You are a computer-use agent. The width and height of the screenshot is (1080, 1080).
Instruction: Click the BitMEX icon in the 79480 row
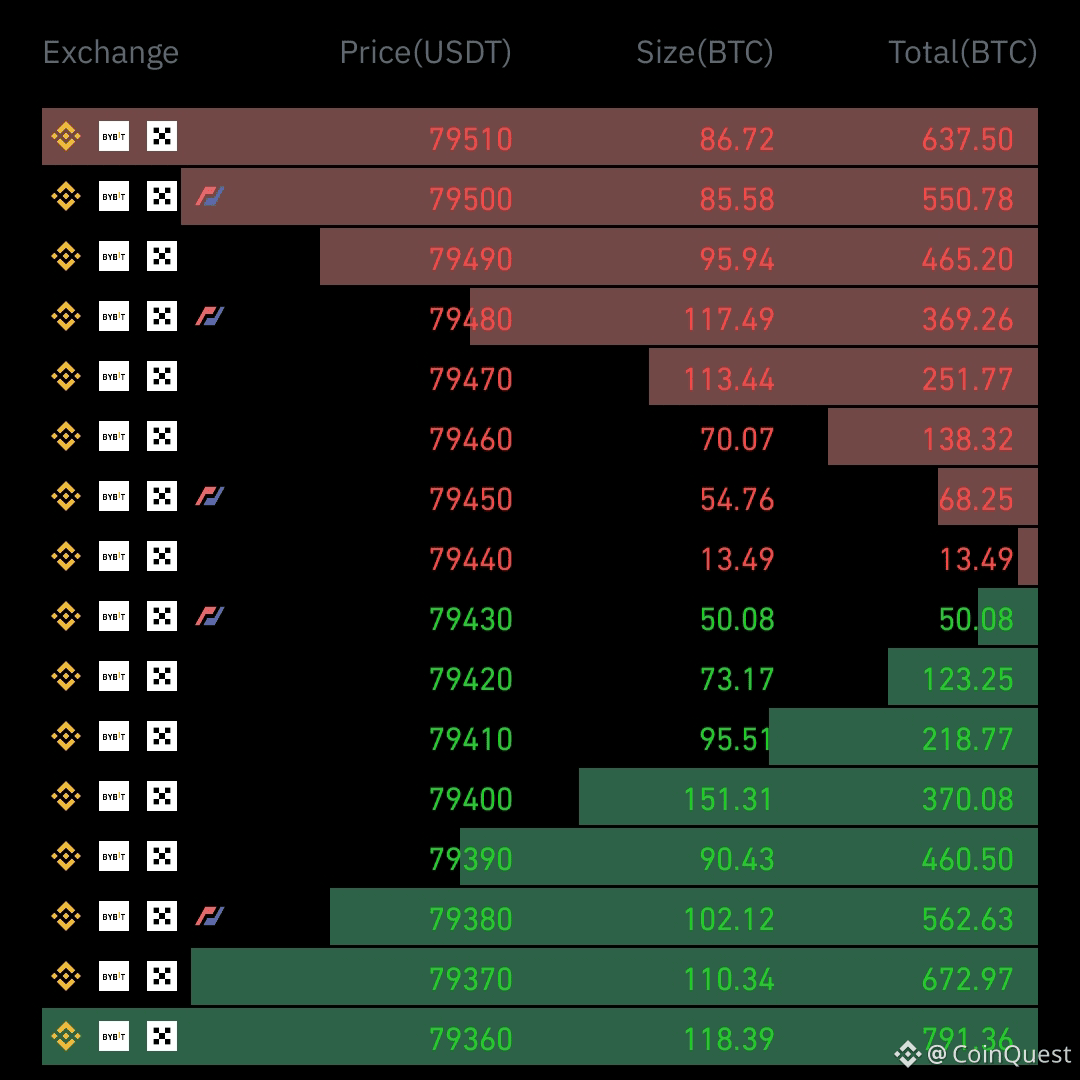tap(209, 316)
